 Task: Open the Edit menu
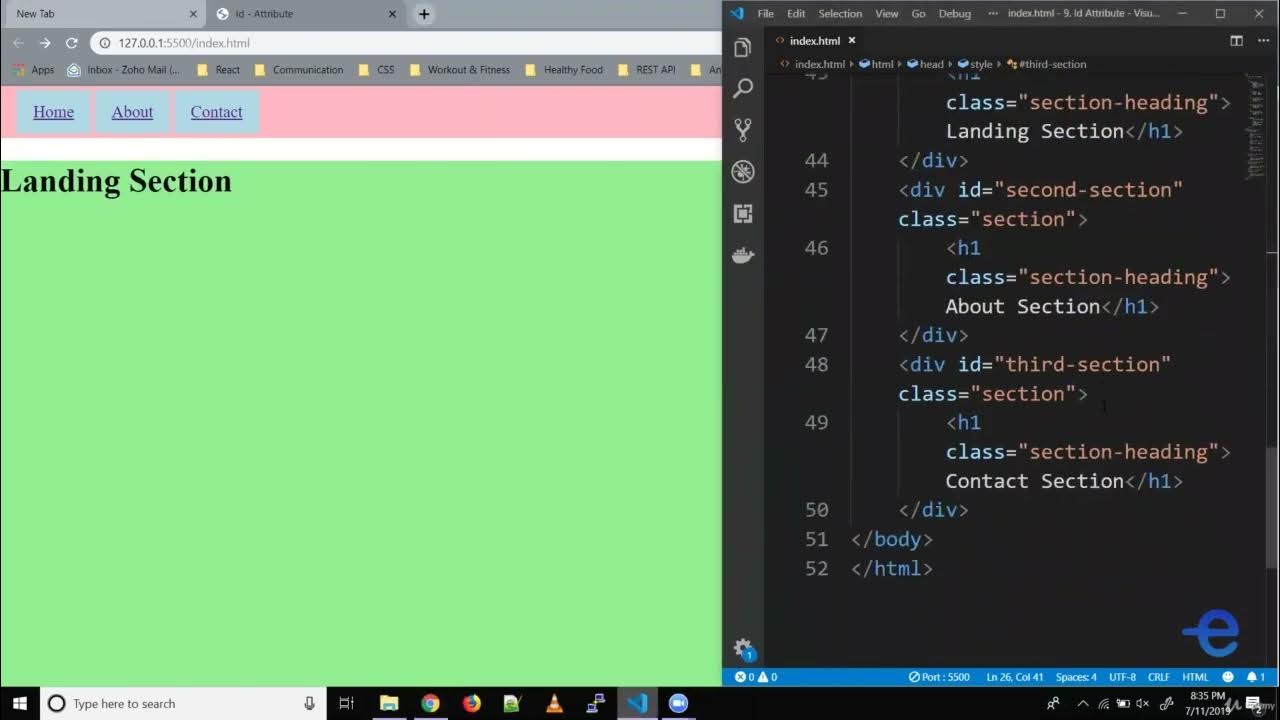(796, 14)
